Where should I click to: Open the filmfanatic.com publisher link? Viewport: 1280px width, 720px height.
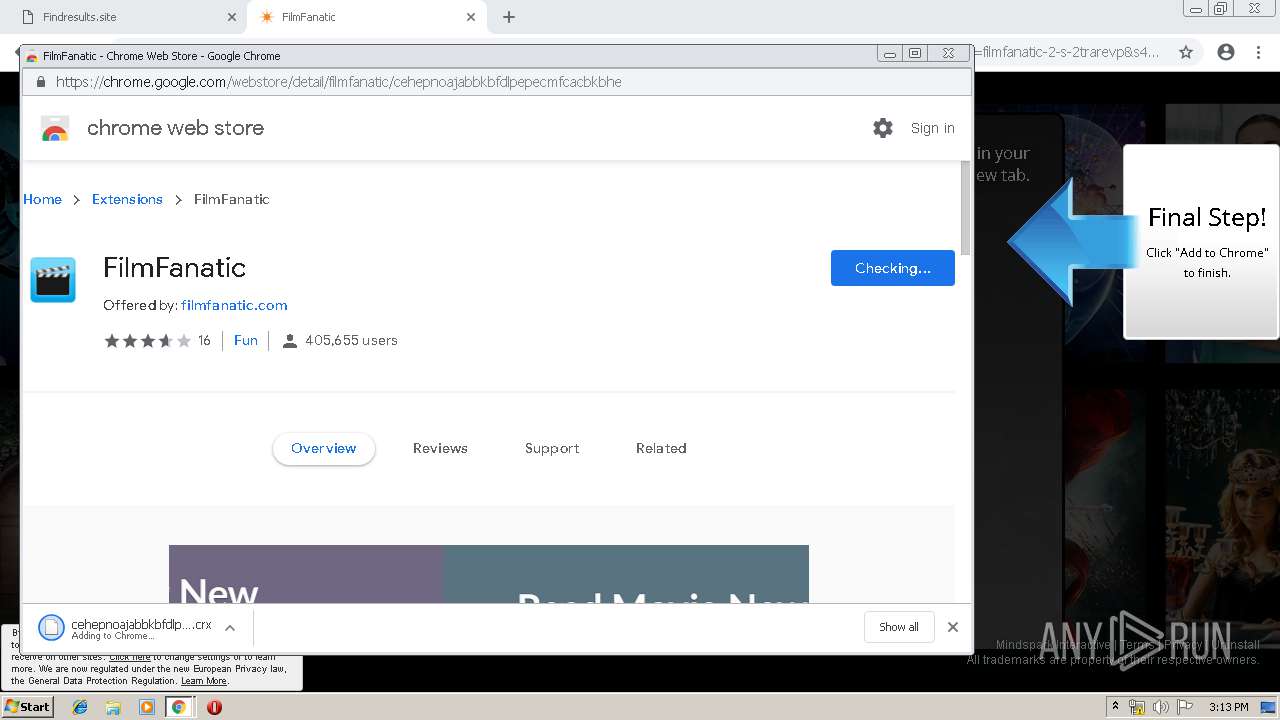pyautogui.click(x=234, y=305)
